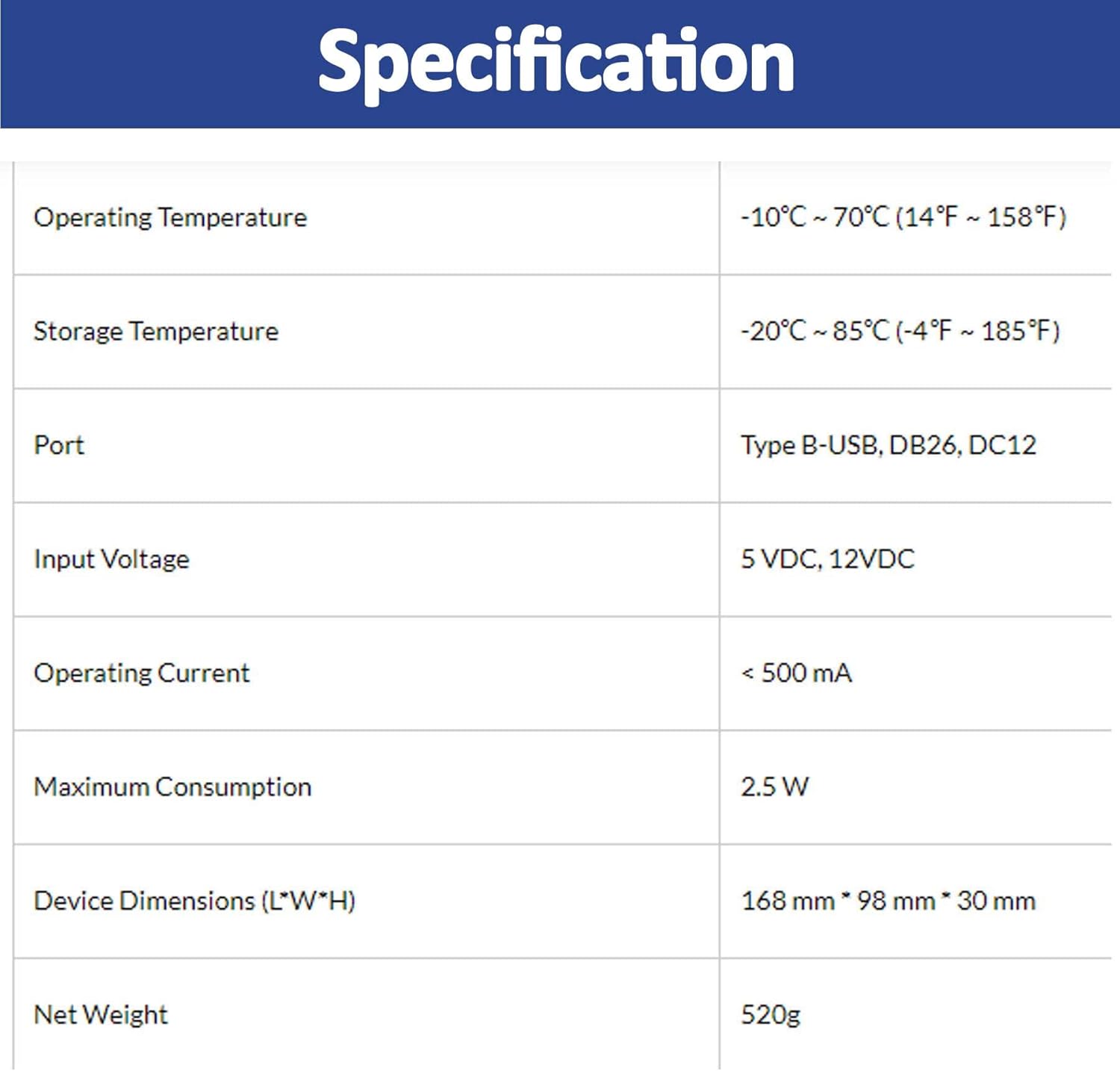
Task: Click the -20°C ~ 85°C storage range
Action: tap(815, 331)
